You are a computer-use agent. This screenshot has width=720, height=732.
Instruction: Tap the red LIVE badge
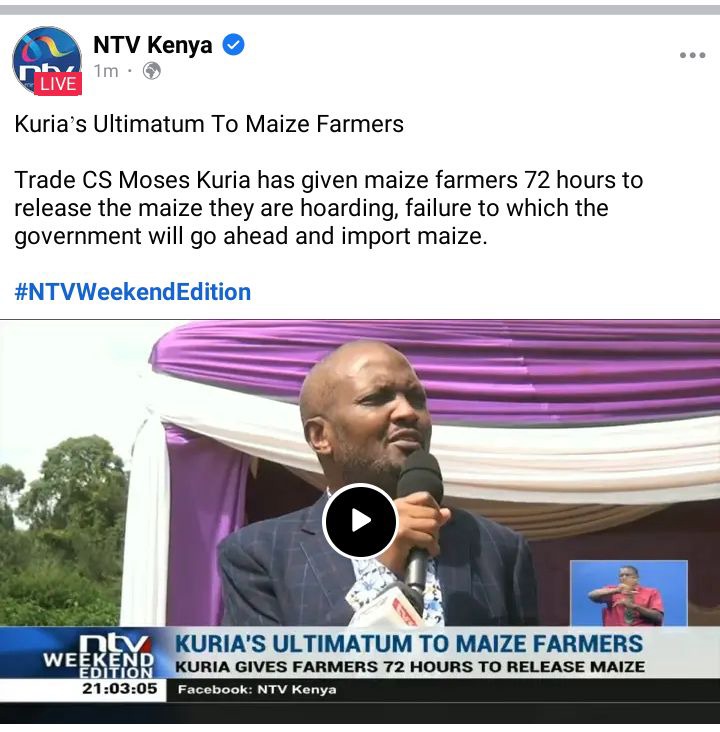[58, 84]
